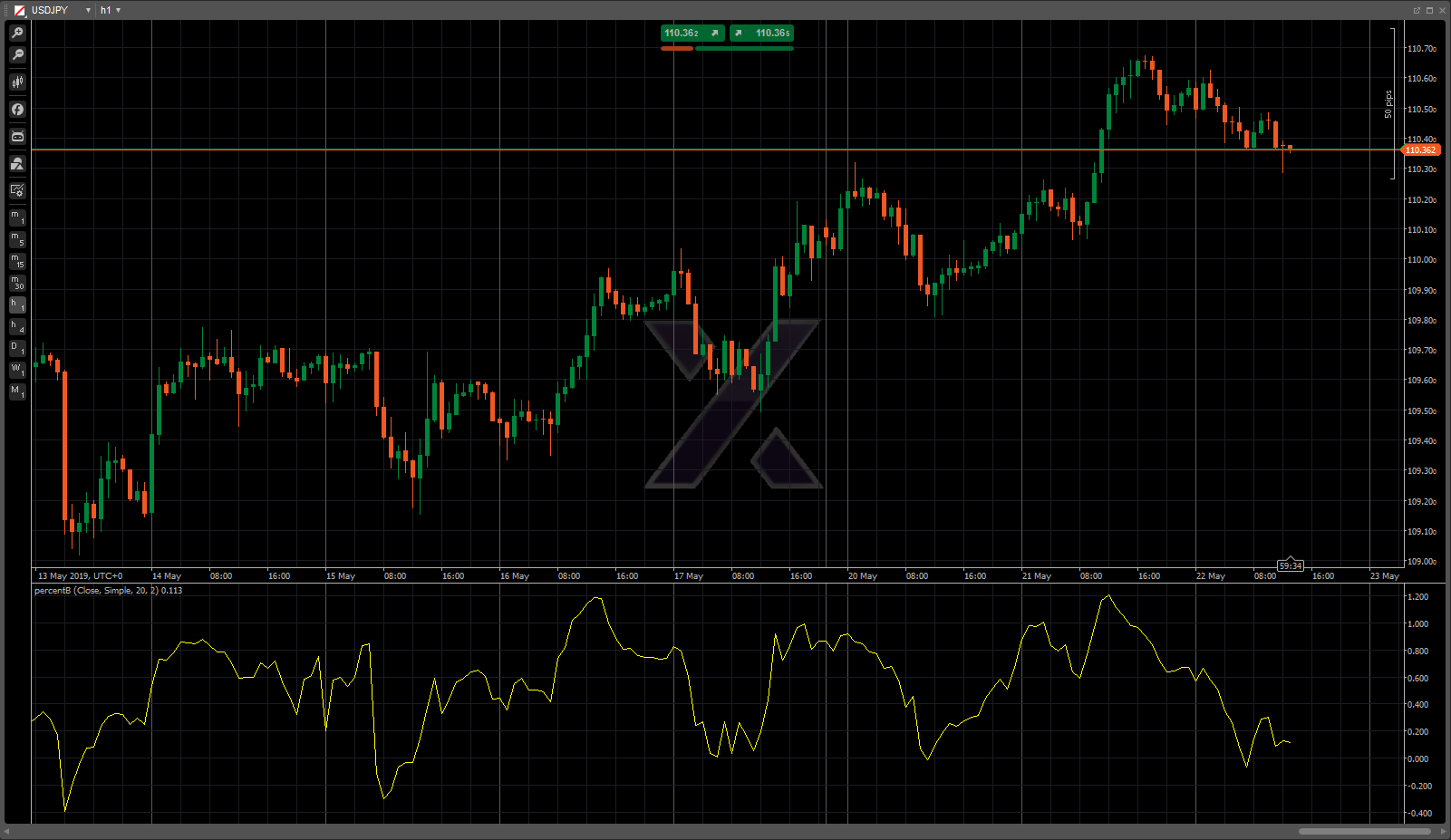The image size is (1451, 840).
Task: Expand the USDJPY symbol dropdown
Action: point(88,10)
